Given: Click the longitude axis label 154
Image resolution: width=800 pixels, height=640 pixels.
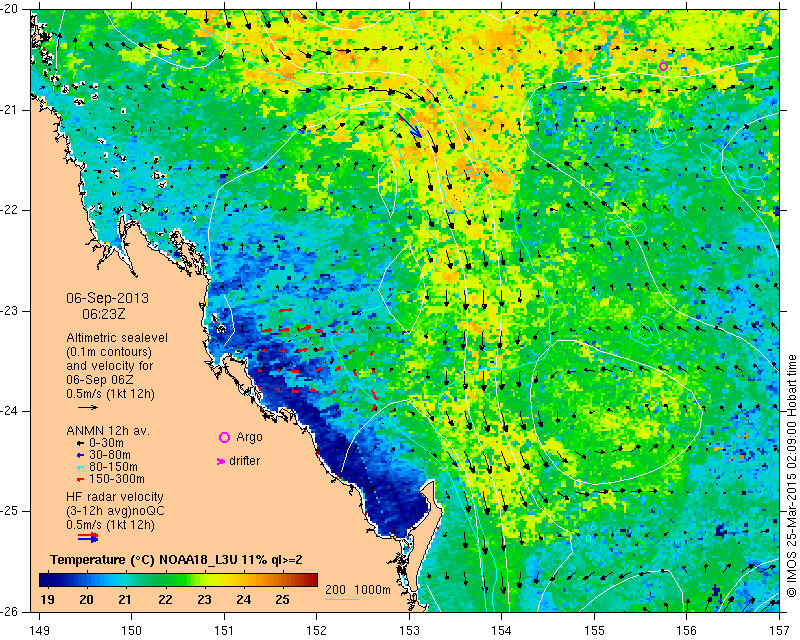Looking at the screenshot, I should pyautogui.click(x=502, y=630).
